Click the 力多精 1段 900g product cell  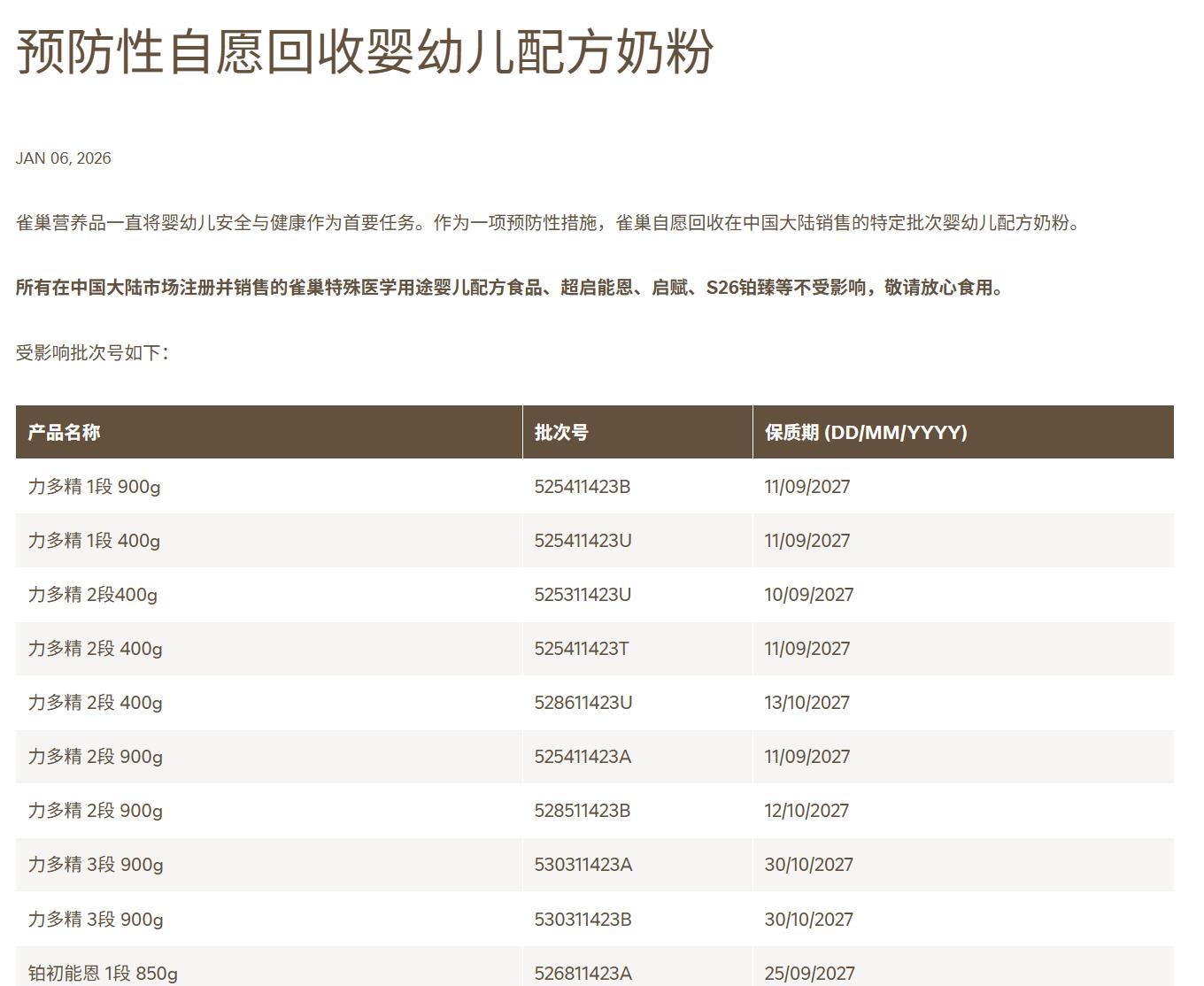(x=94, y=487)
